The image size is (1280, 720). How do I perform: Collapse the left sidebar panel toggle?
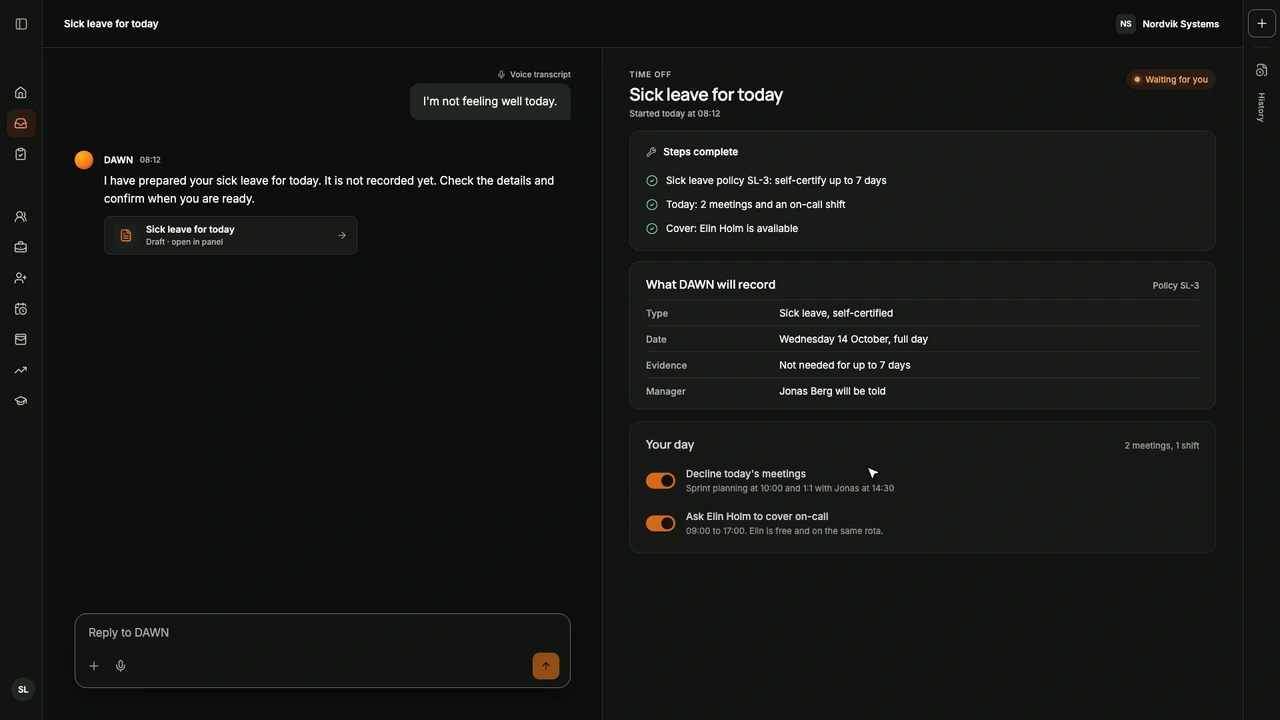(x=21, y=24)
